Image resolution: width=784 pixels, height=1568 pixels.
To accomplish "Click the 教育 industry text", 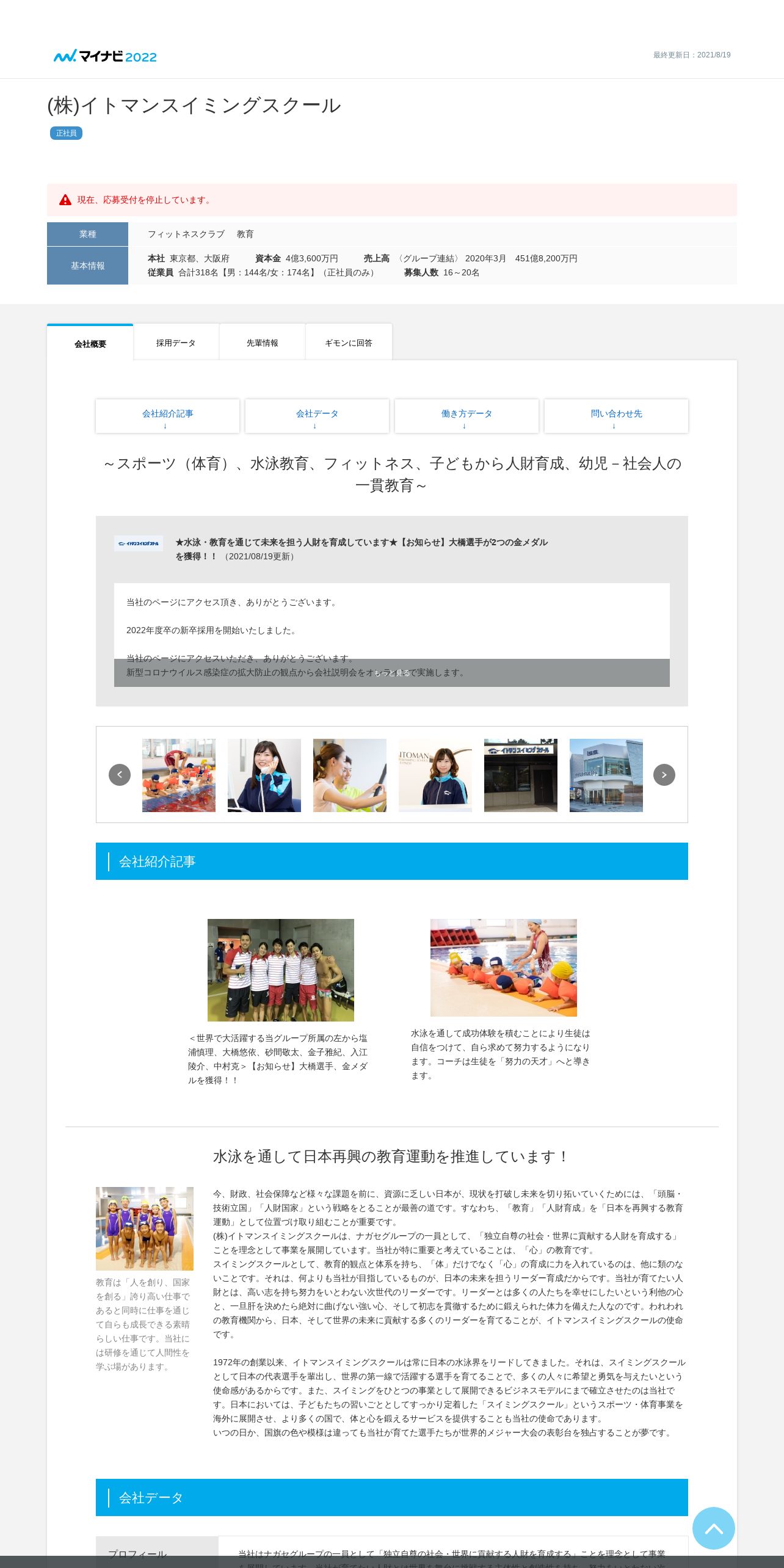I will pos(245,234).
